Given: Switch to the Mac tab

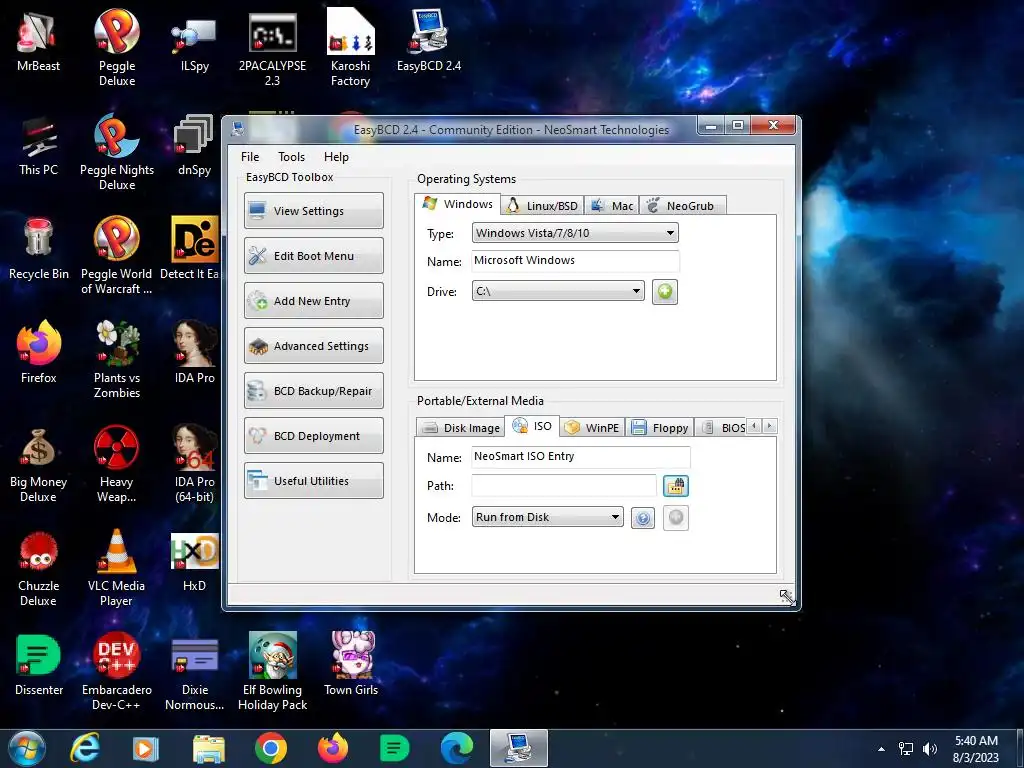Looking at the screenshot, I should click(612, 206).
